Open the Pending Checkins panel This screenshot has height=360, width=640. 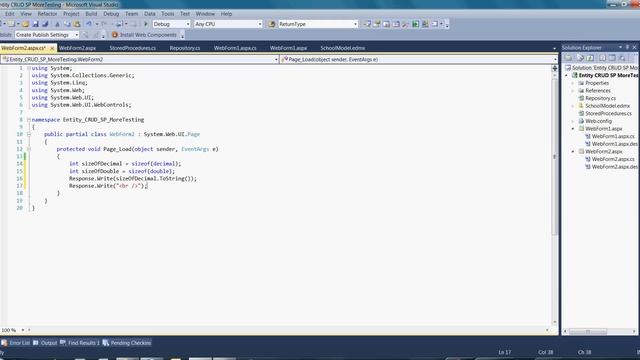coord(127,343)
